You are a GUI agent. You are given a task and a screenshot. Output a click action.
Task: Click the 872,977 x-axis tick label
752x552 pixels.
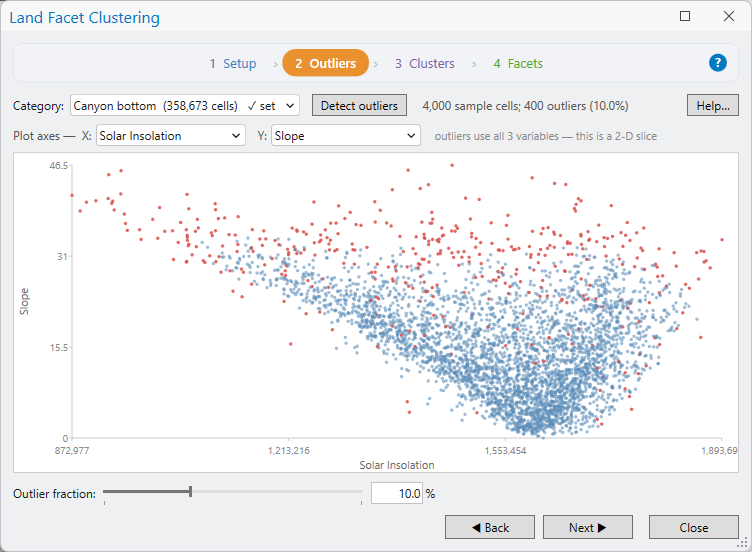72,451
